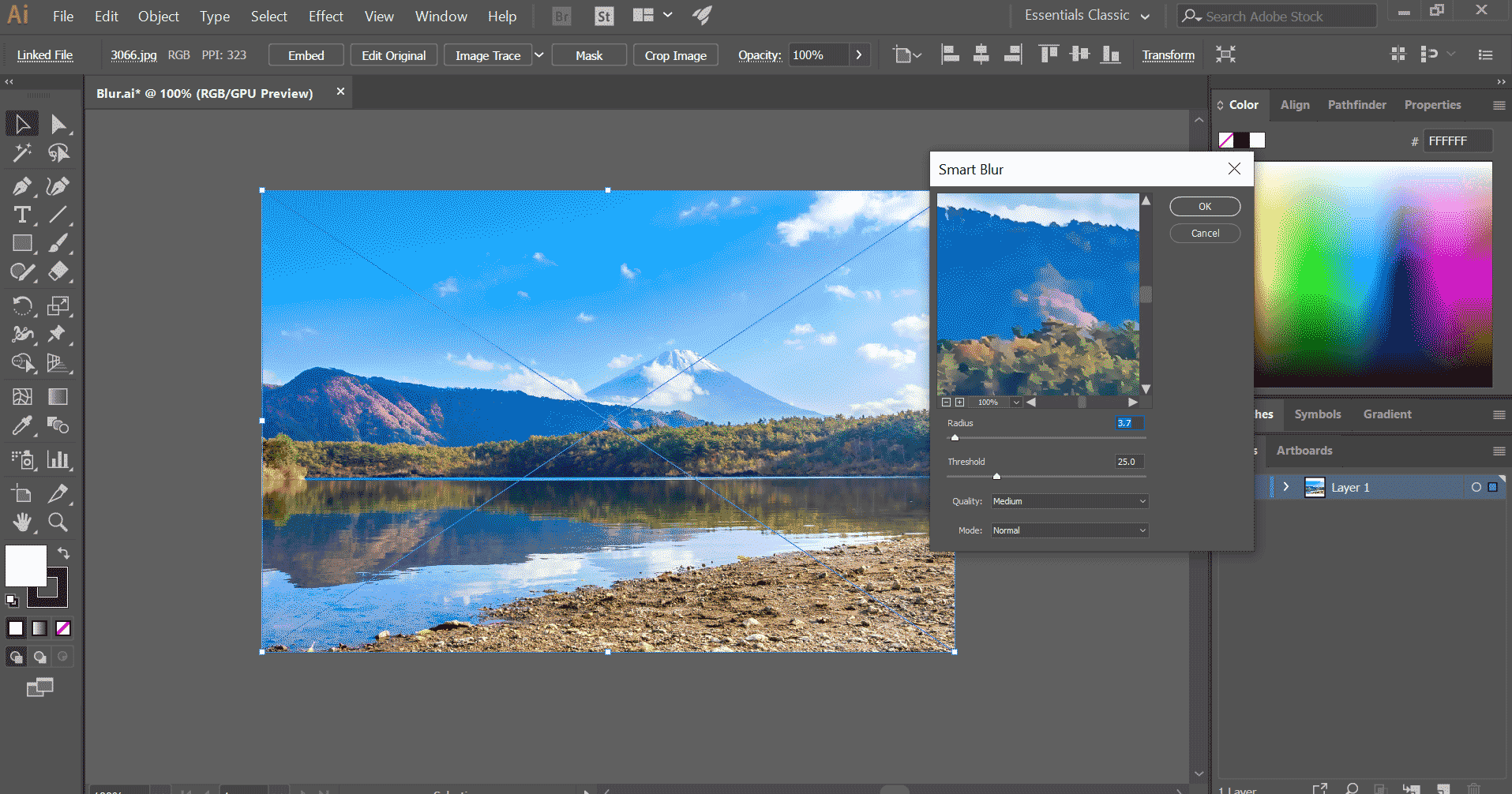
Task: Click OK in Smart Blur dialog
Action: tap(1204, 207)
